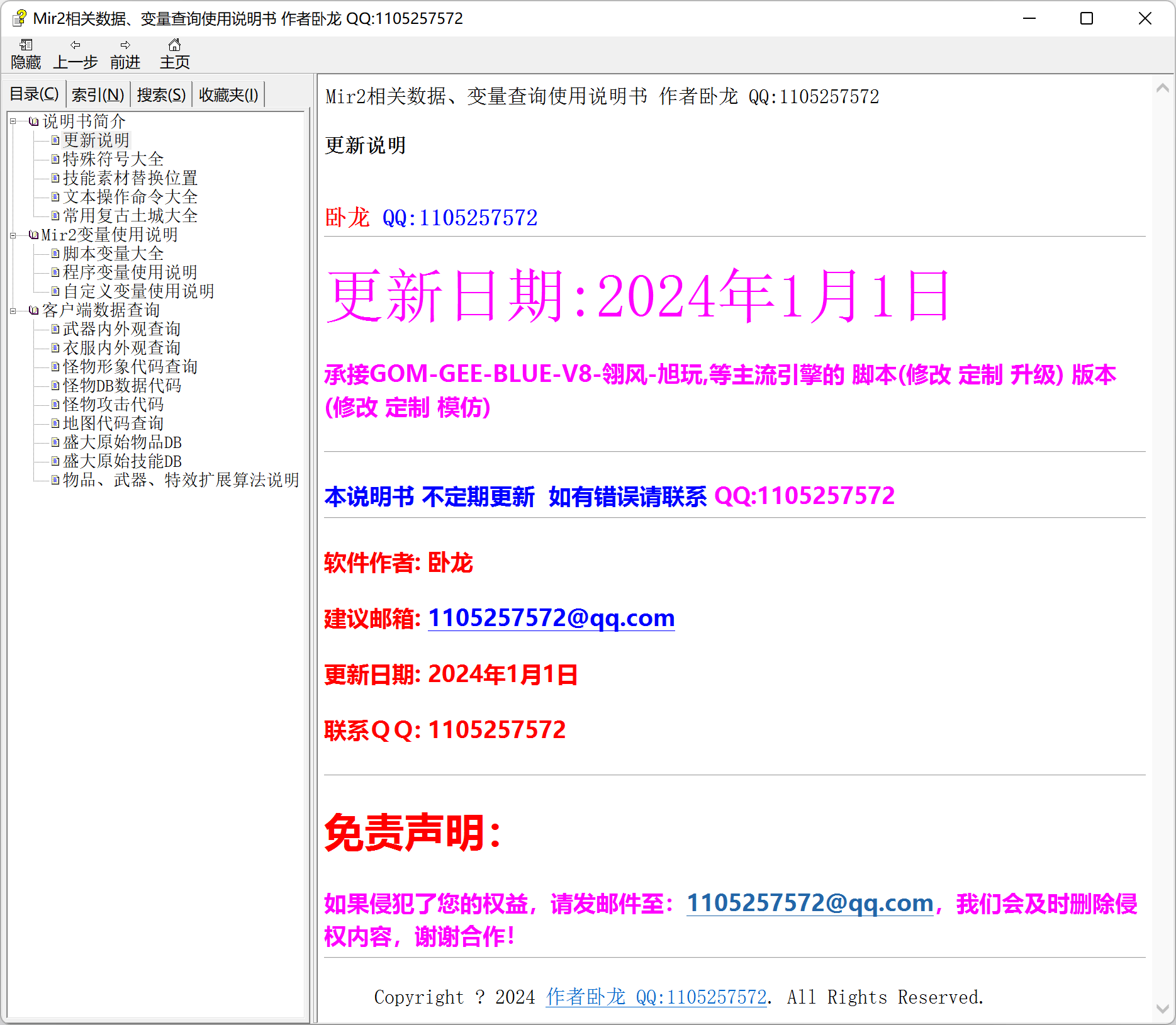1176x1025 pixels.
Task: Click the content pane scroll-up arrow
Action: [1163, 89]
